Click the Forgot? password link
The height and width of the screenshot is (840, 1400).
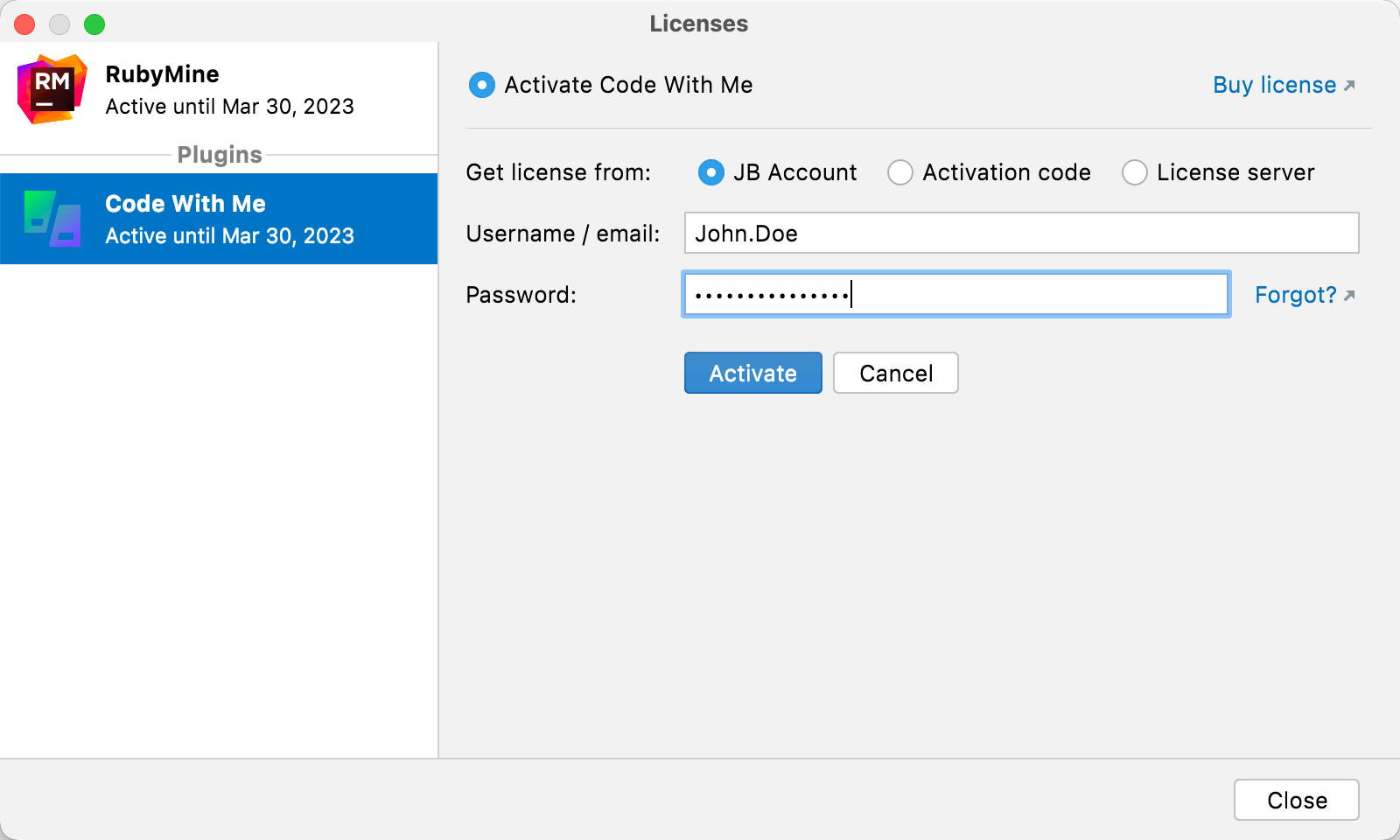1295,295
